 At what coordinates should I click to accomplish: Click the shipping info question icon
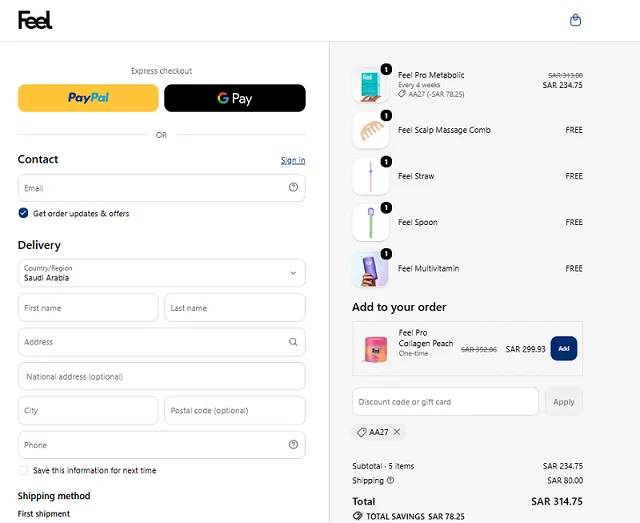390,480
